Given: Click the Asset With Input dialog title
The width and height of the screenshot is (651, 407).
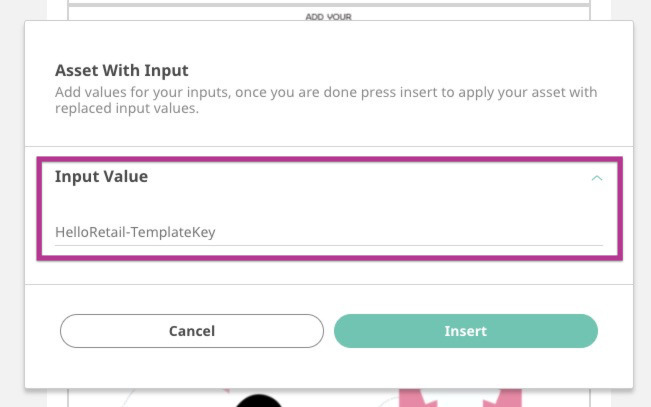Looking at the screenshot, I should click(x=121, y=70).
